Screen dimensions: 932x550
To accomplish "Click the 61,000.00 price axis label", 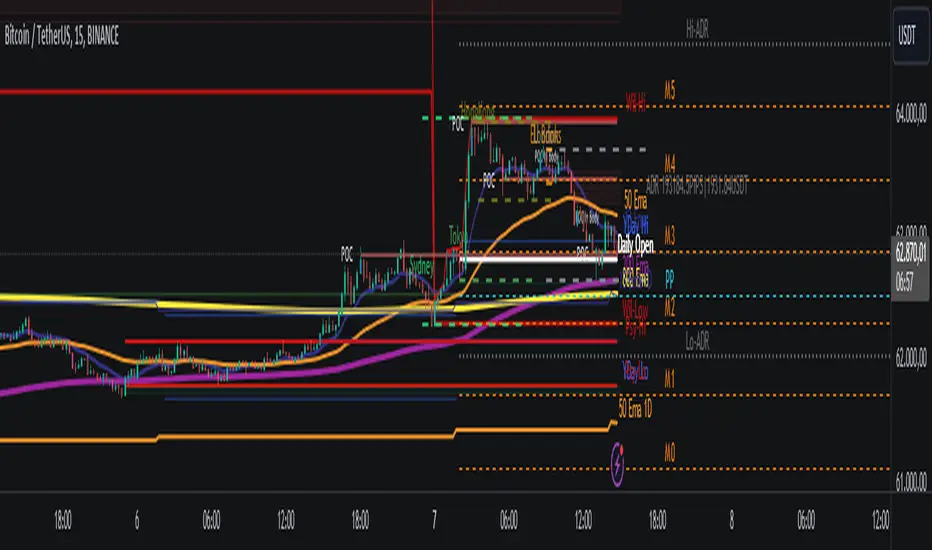I will 911,480.
